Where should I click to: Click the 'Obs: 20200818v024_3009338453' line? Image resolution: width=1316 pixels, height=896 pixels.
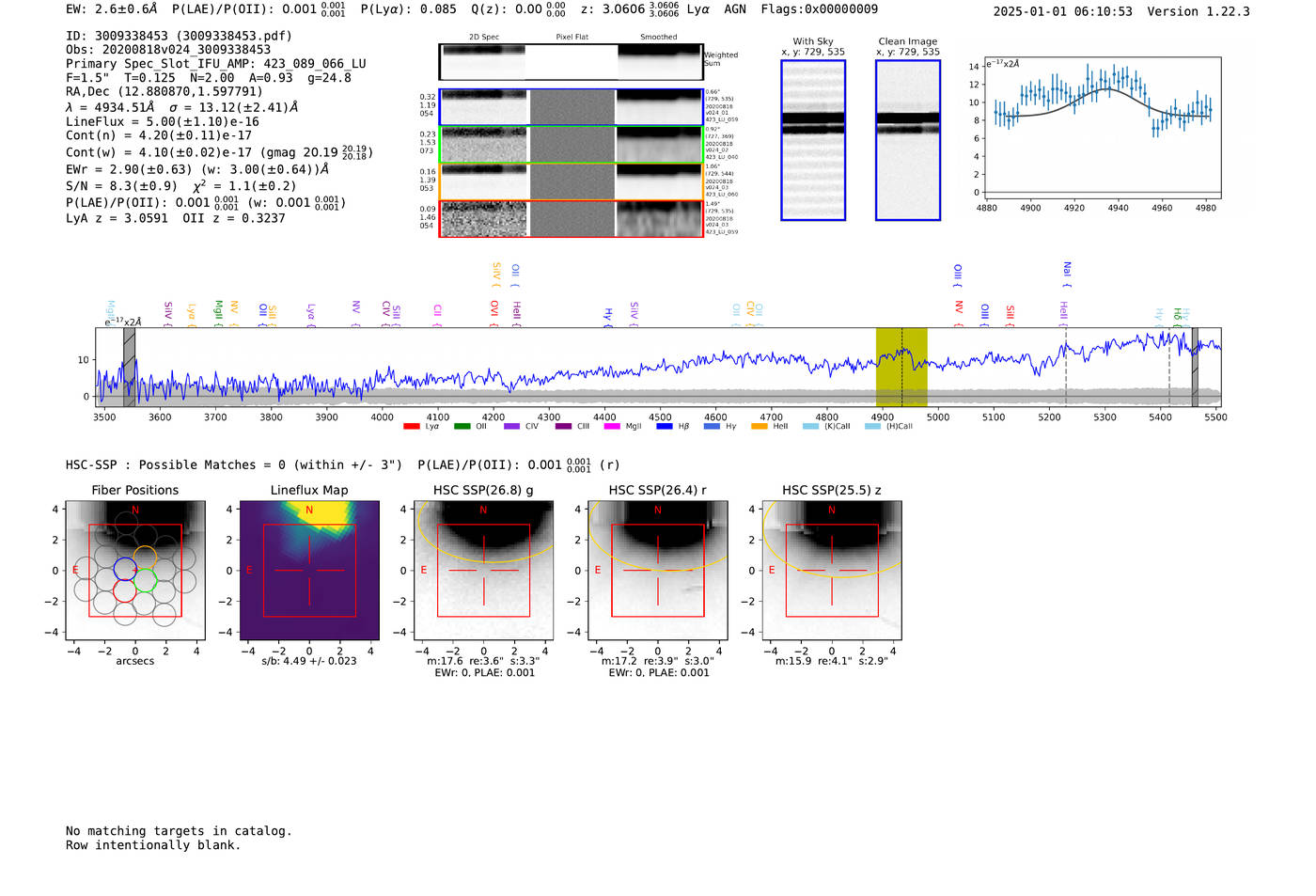[x=168, y=50]
